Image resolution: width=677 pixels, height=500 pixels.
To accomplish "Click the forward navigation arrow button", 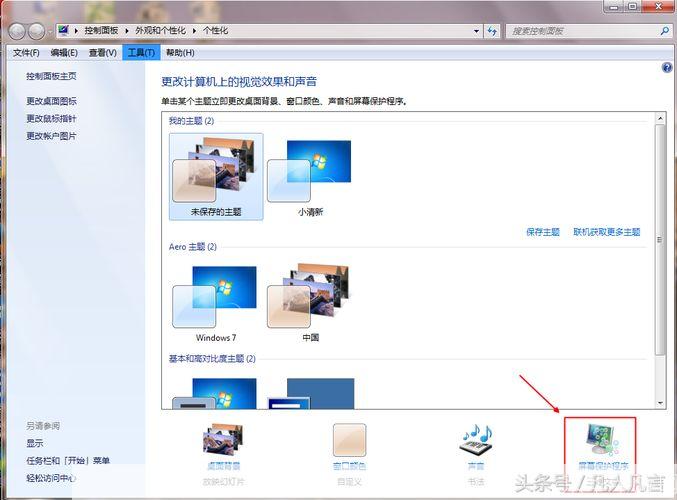I will (36, 31).
